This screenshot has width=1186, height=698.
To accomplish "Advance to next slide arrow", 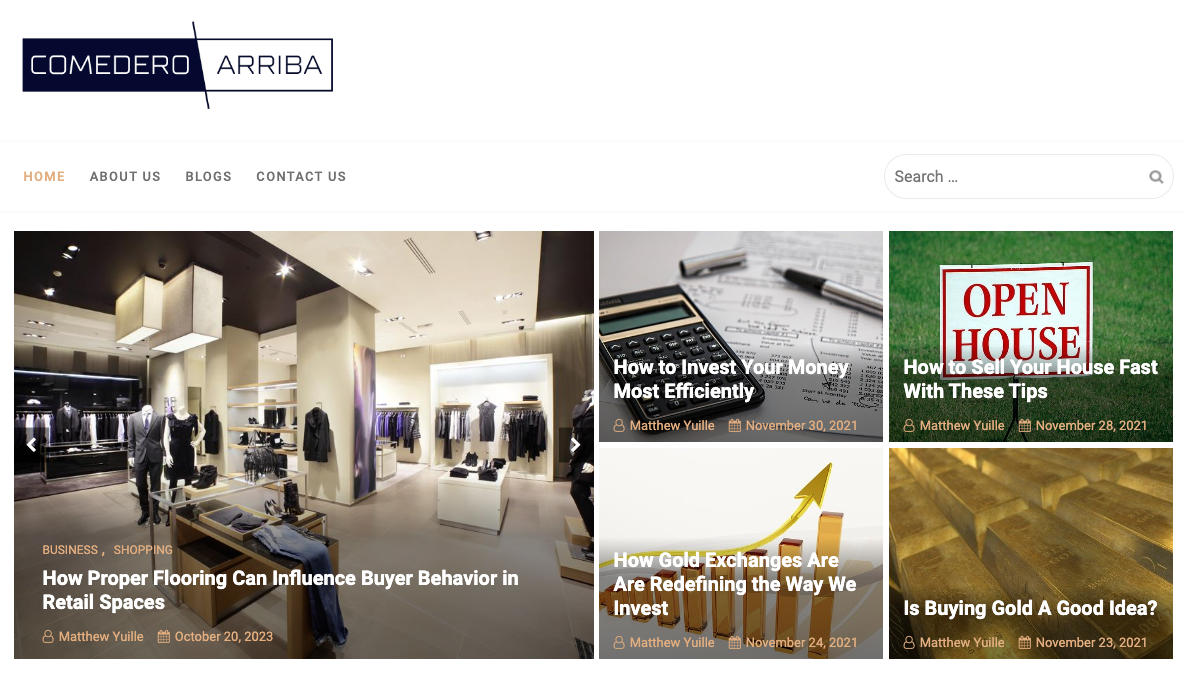I will 576,445.
